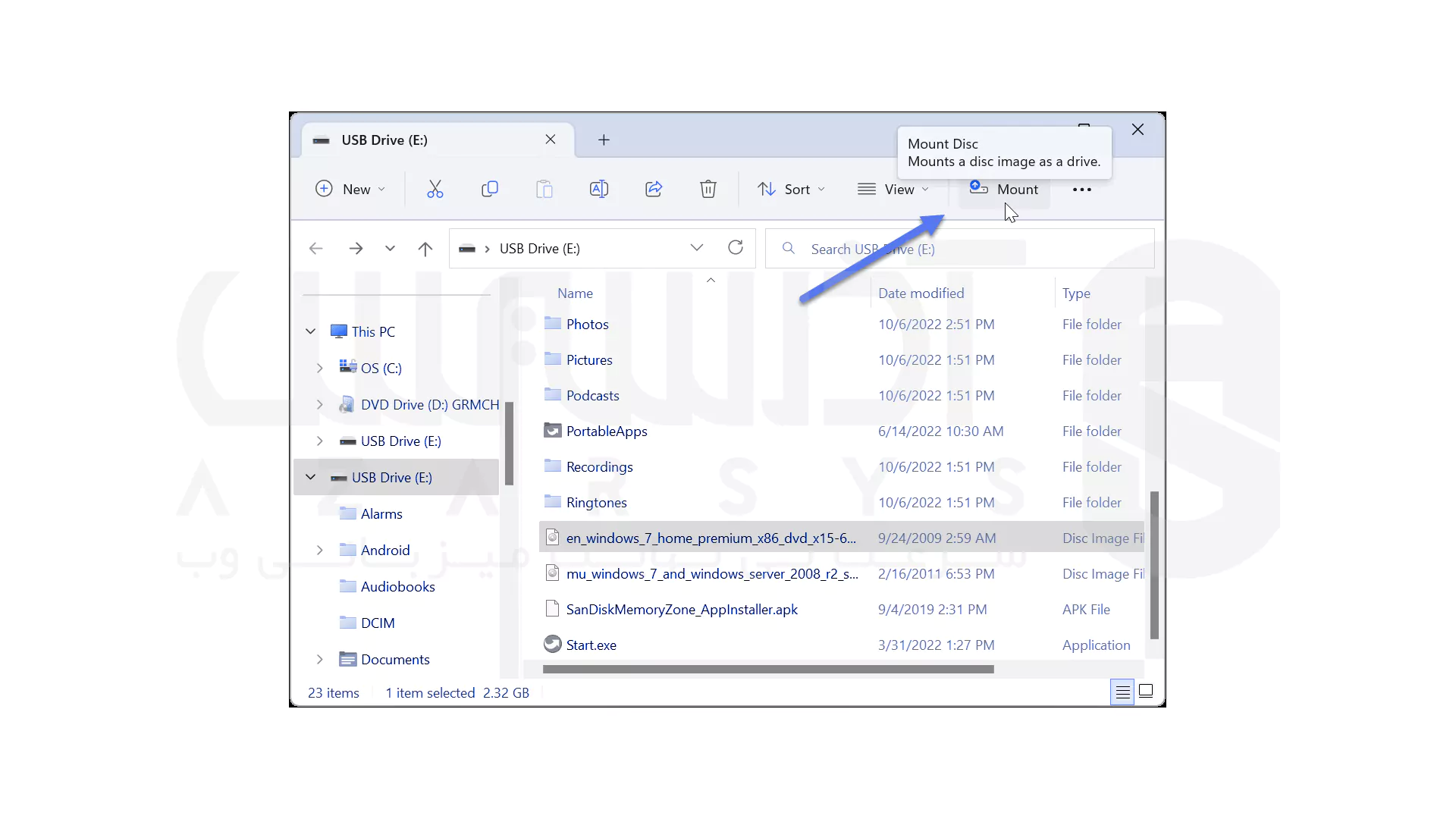Screen dimensions: 1456x819
Task: Click the horizontal scrollbar in file list
Action: [x=767, y=670]
